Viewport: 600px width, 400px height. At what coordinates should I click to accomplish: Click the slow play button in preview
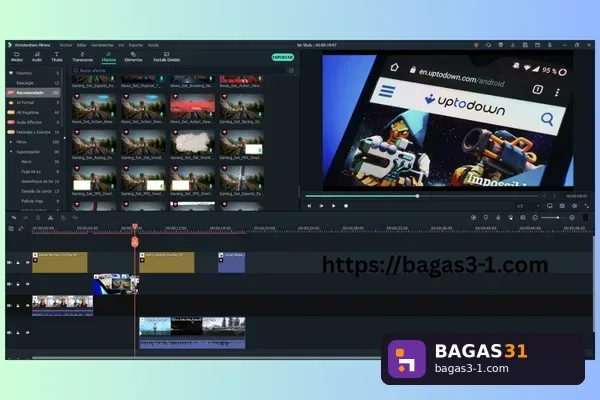click(321, 206)
